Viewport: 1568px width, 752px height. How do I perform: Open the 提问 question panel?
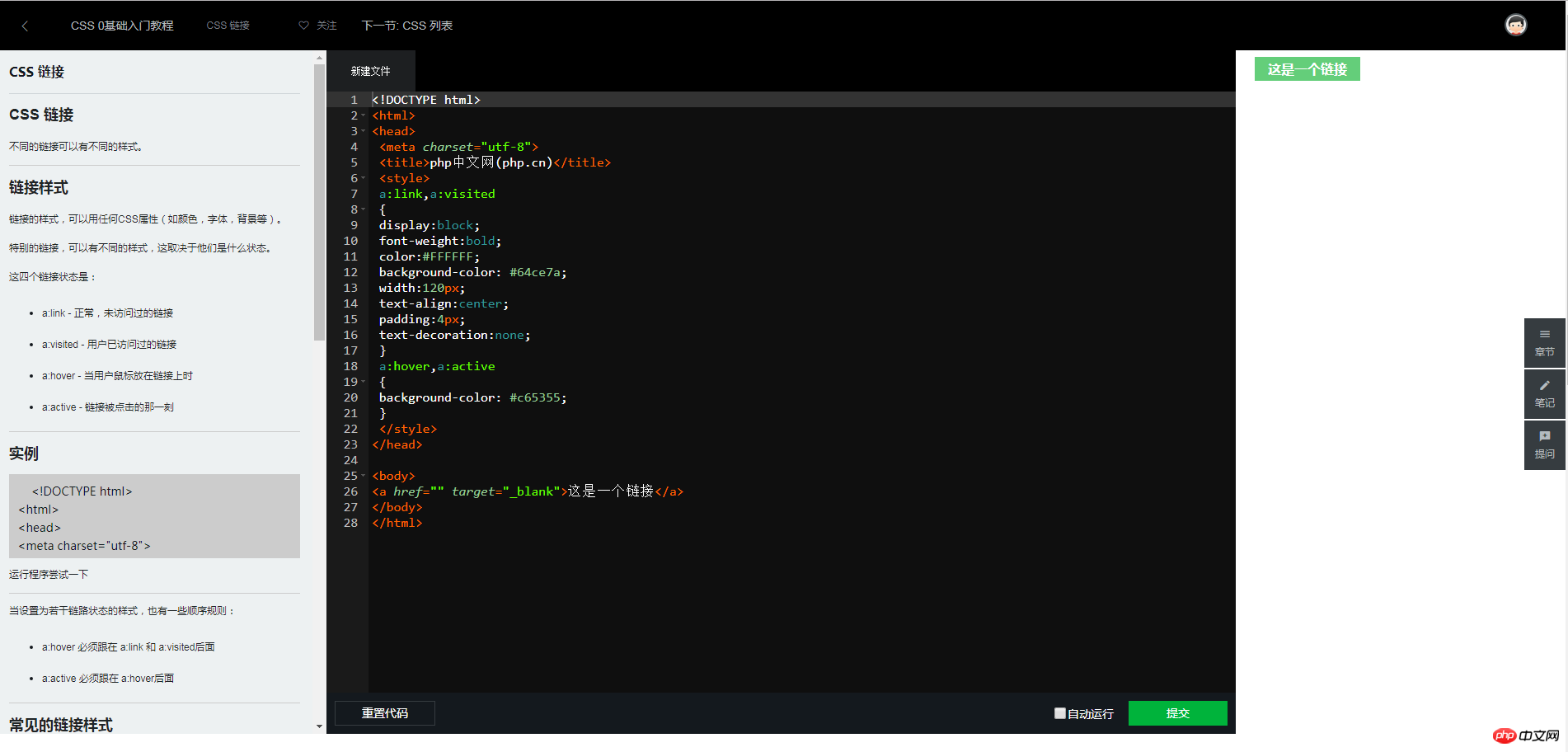click(x=1544, y=444)
